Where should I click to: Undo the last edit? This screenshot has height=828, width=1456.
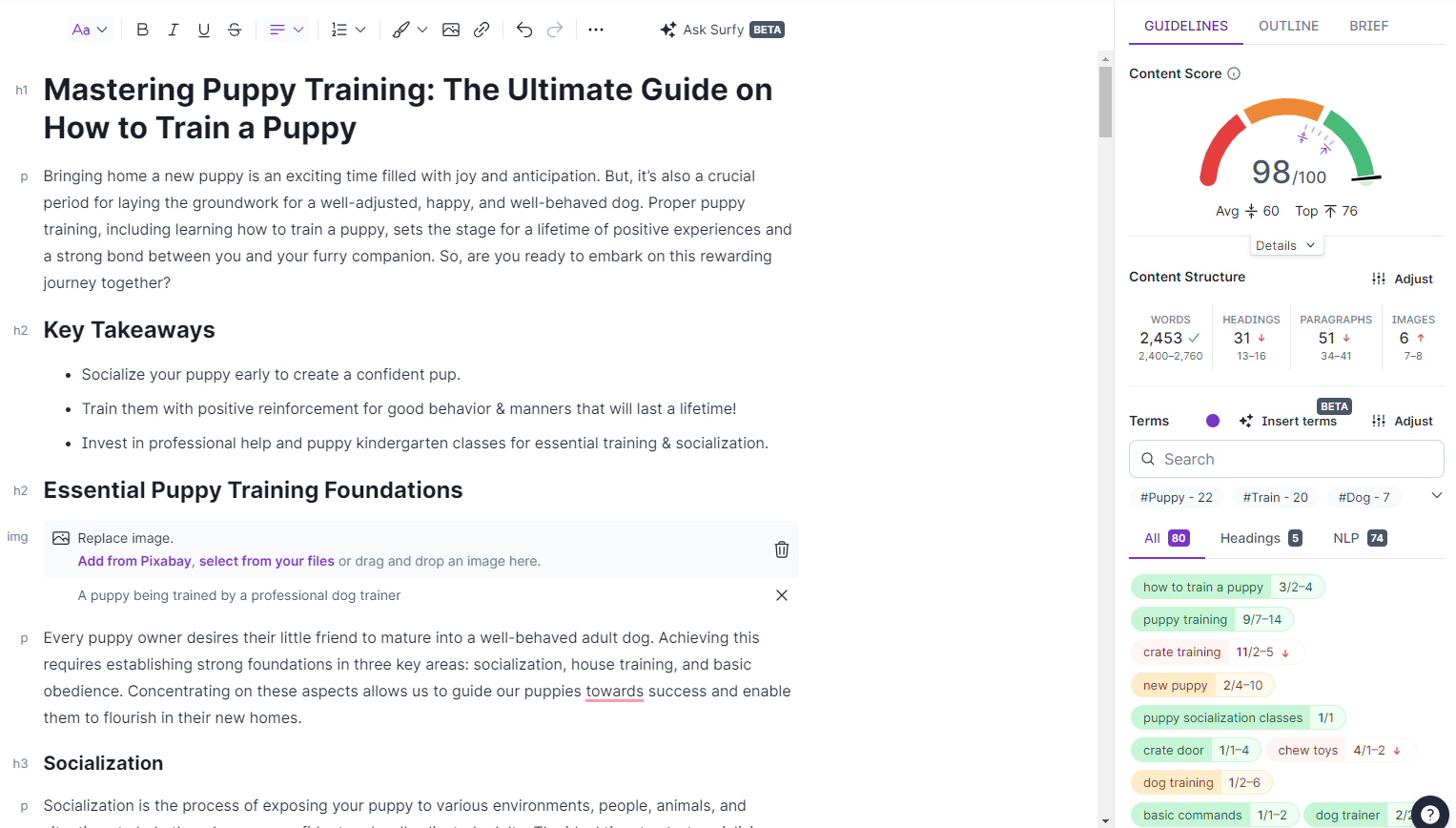pos(523,30)
